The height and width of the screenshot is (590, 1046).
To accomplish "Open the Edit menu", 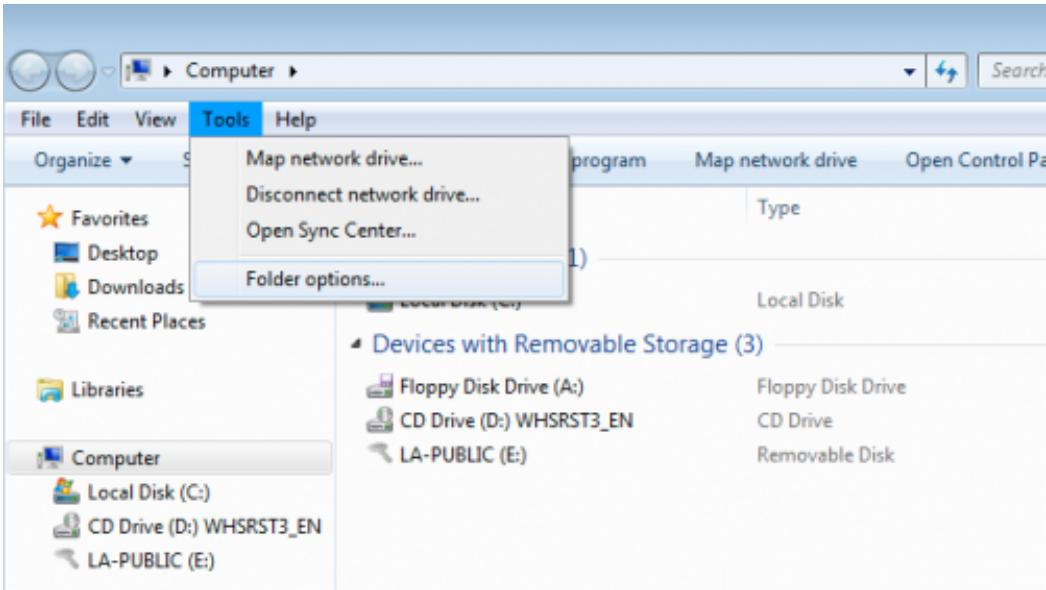I will [x=92, y=119].
